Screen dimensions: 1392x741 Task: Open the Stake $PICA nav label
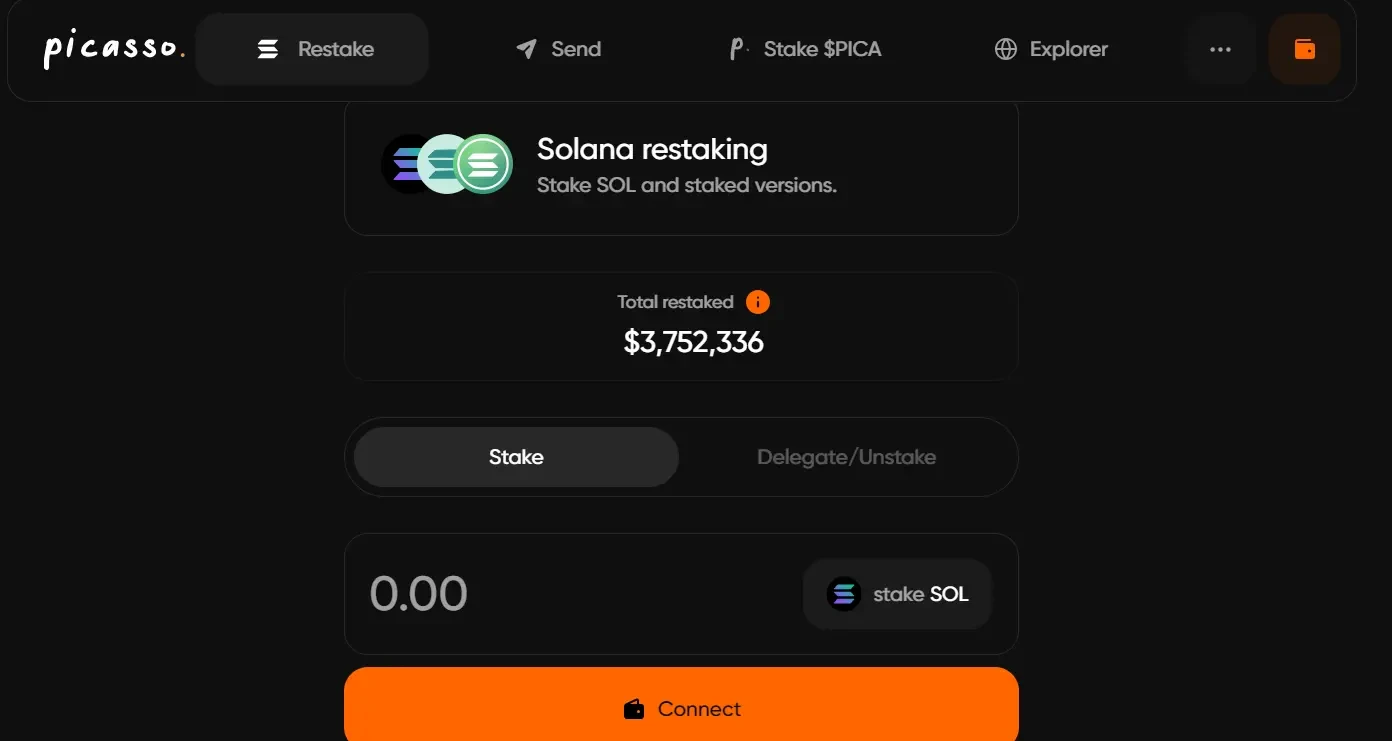[x=822, y=49]
